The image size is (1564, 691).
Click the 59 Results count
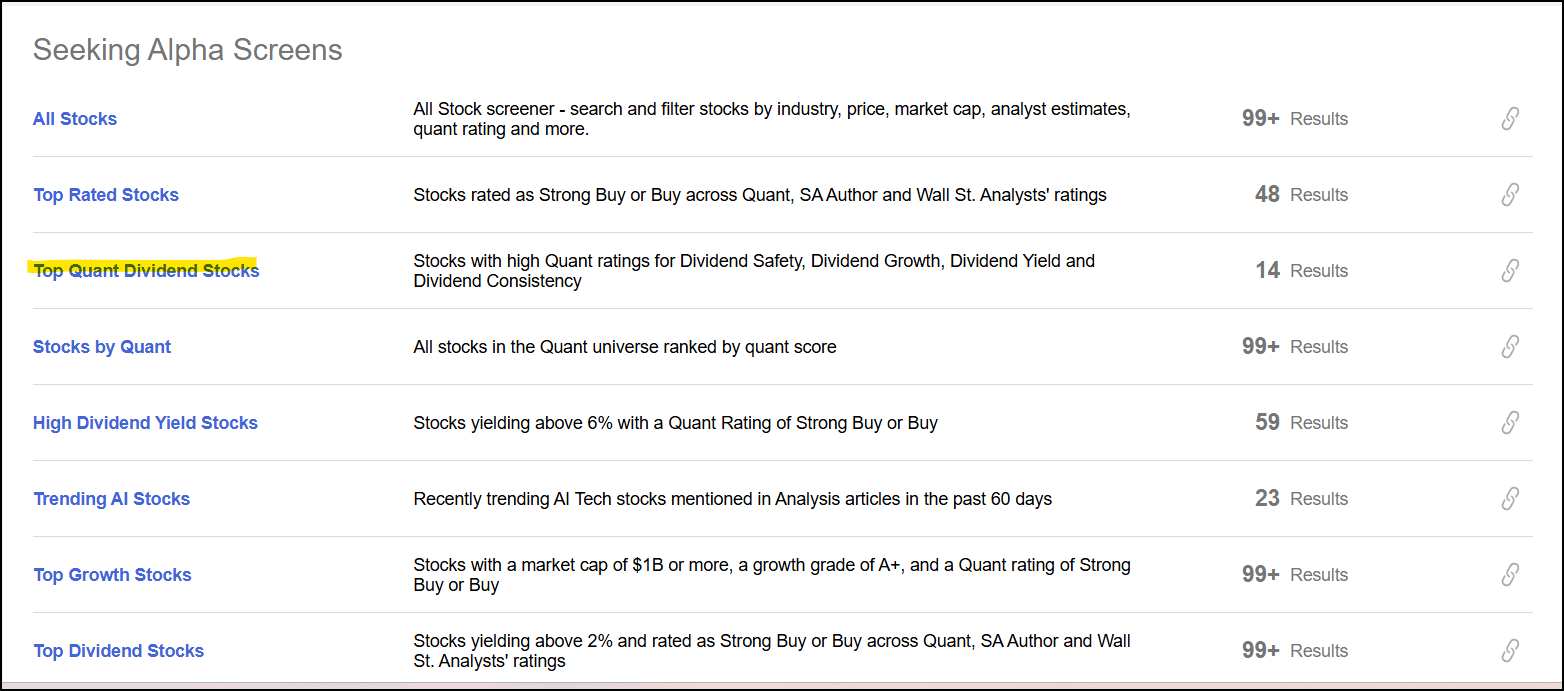click(1301, 423)
